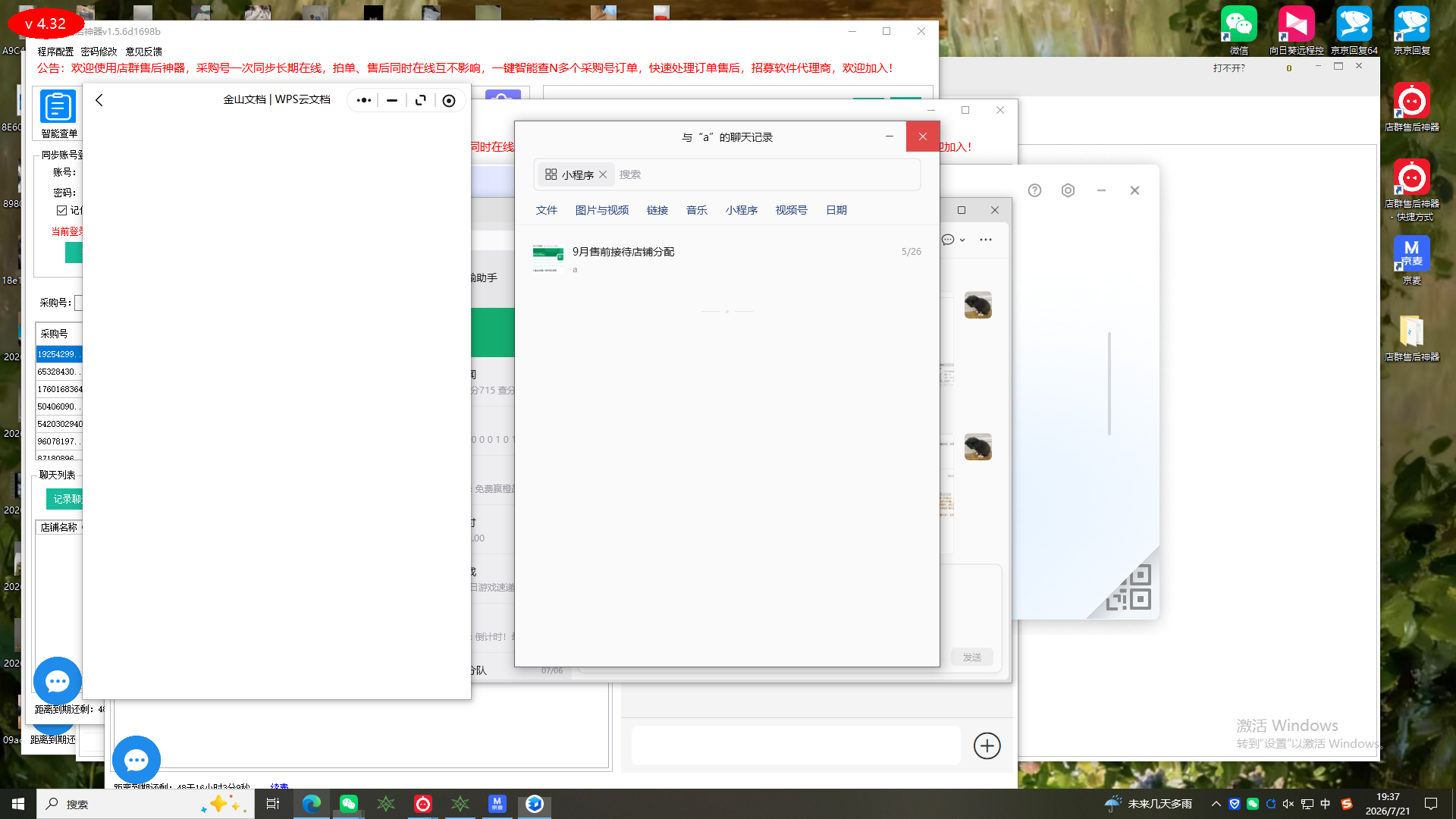Select the 京麦 desktop shortcut
1456x819 pixels.
(x=1412, y=260)
